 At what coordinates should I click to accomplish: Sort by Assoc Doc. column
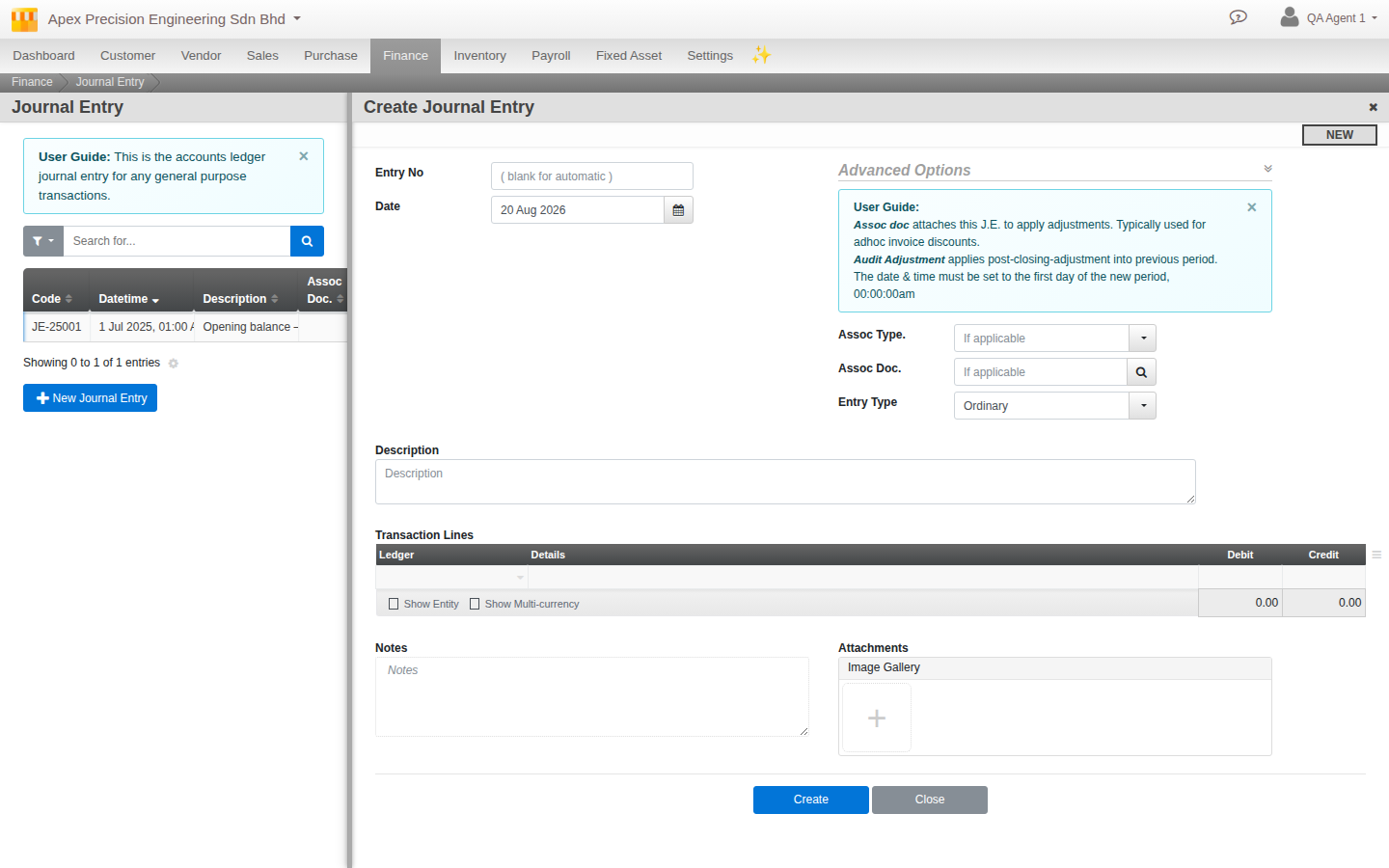click(325, 290)
